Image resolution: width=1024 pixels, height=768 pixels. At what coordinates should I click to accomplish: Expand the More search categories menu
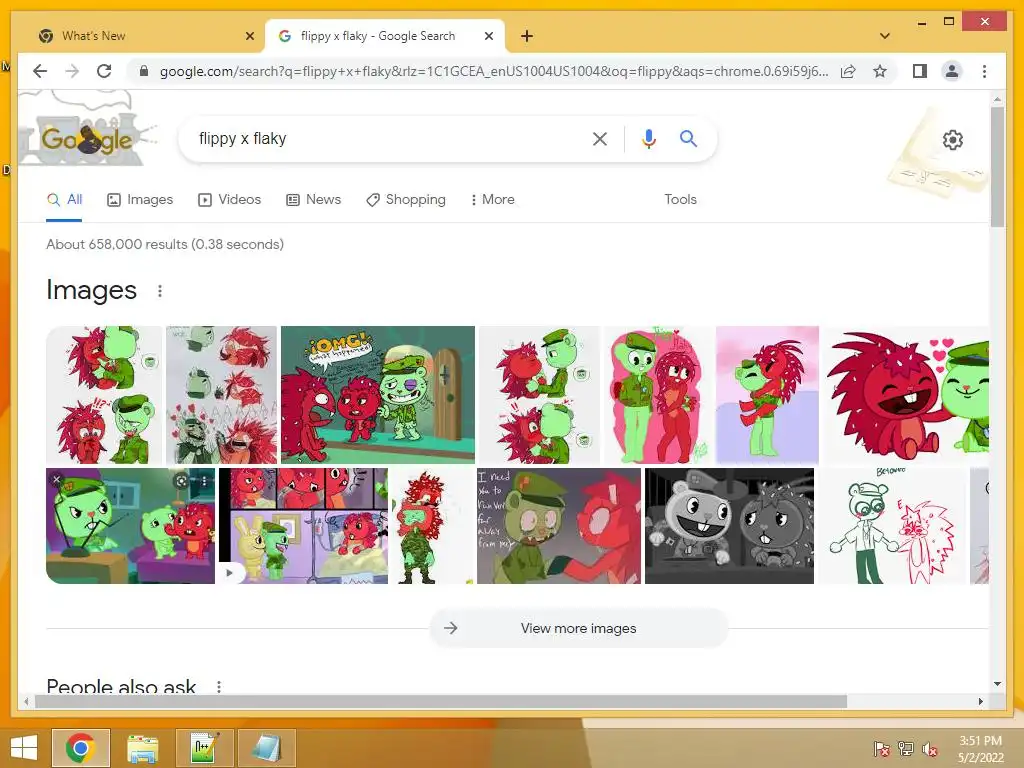492,199
